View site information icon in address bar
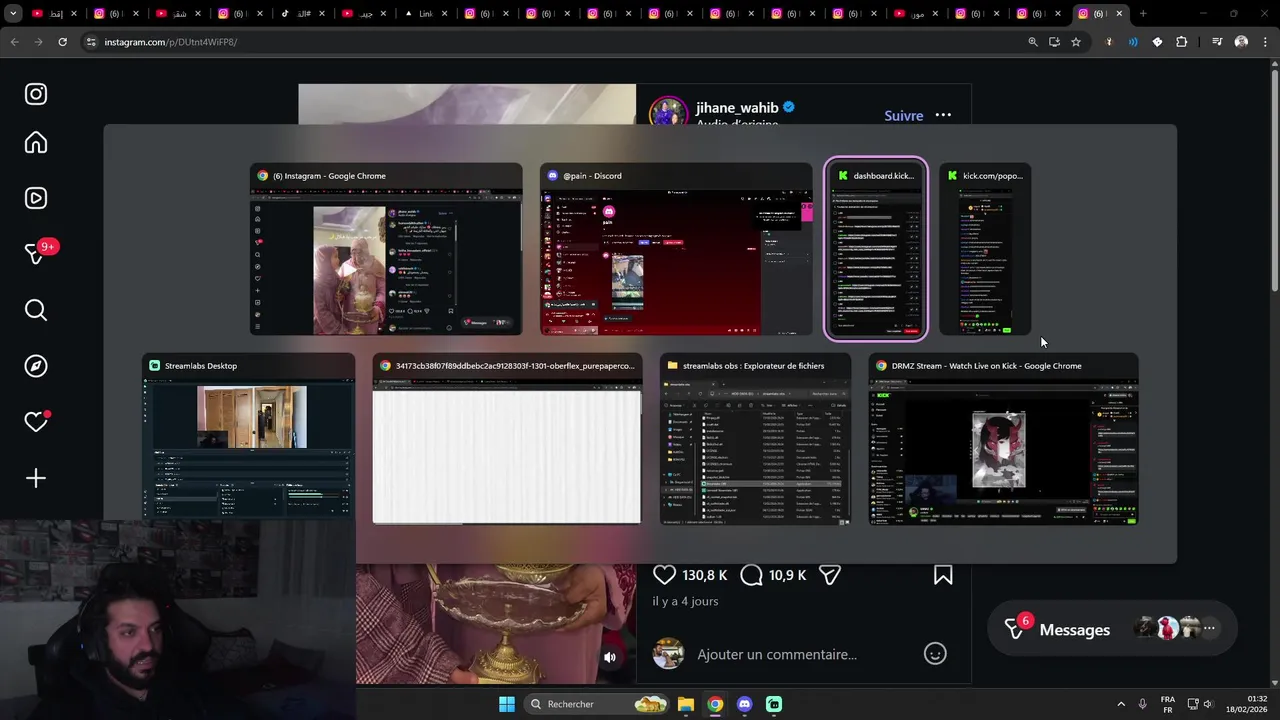The image size is (1280, 720). click(x=91, y=42)
